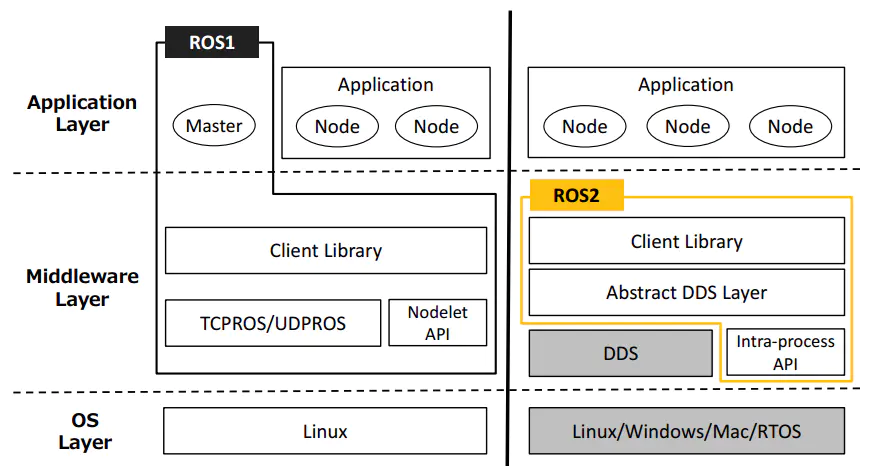Click the OS Layer heading
Image resolution: width=875 pixels, height=466 pixels.
pyautogui.click(x=84, y=431)
